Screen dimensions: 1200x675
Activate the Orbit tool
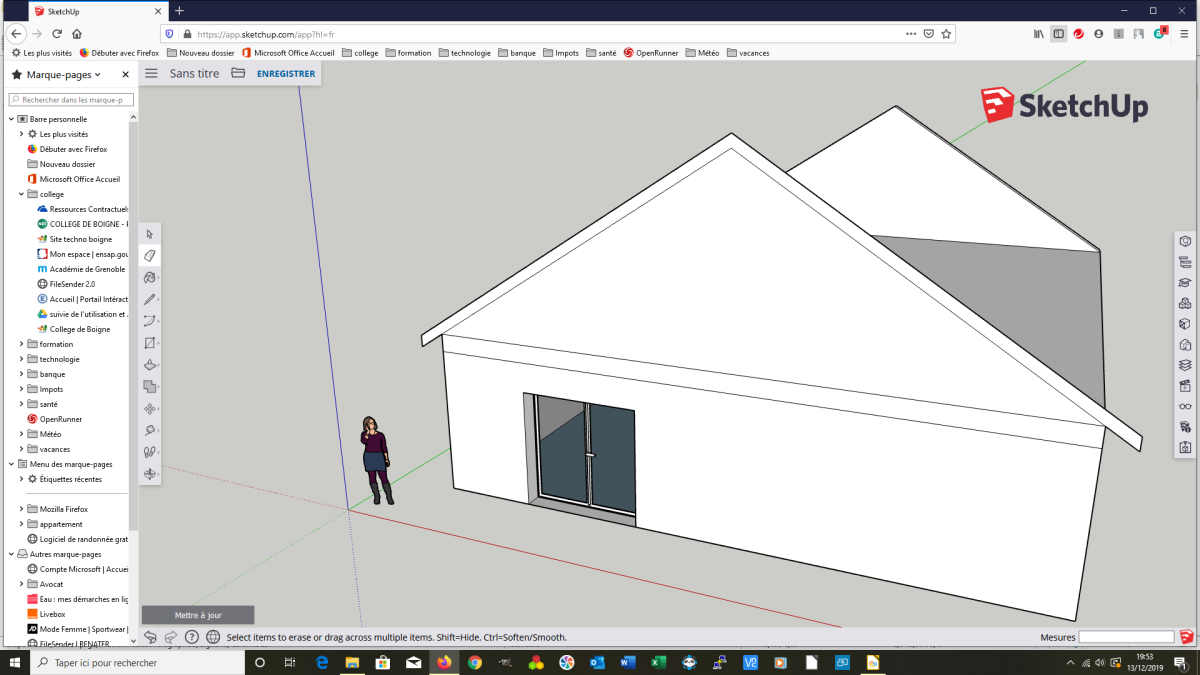pyautogui.click(x=149, y=474)
